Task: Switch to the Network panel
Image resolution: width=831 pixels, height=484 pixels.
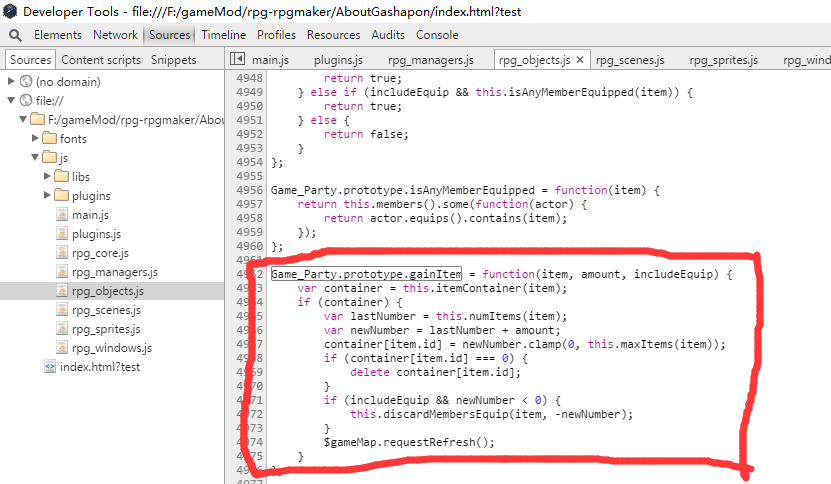Action: click(115, 35)
